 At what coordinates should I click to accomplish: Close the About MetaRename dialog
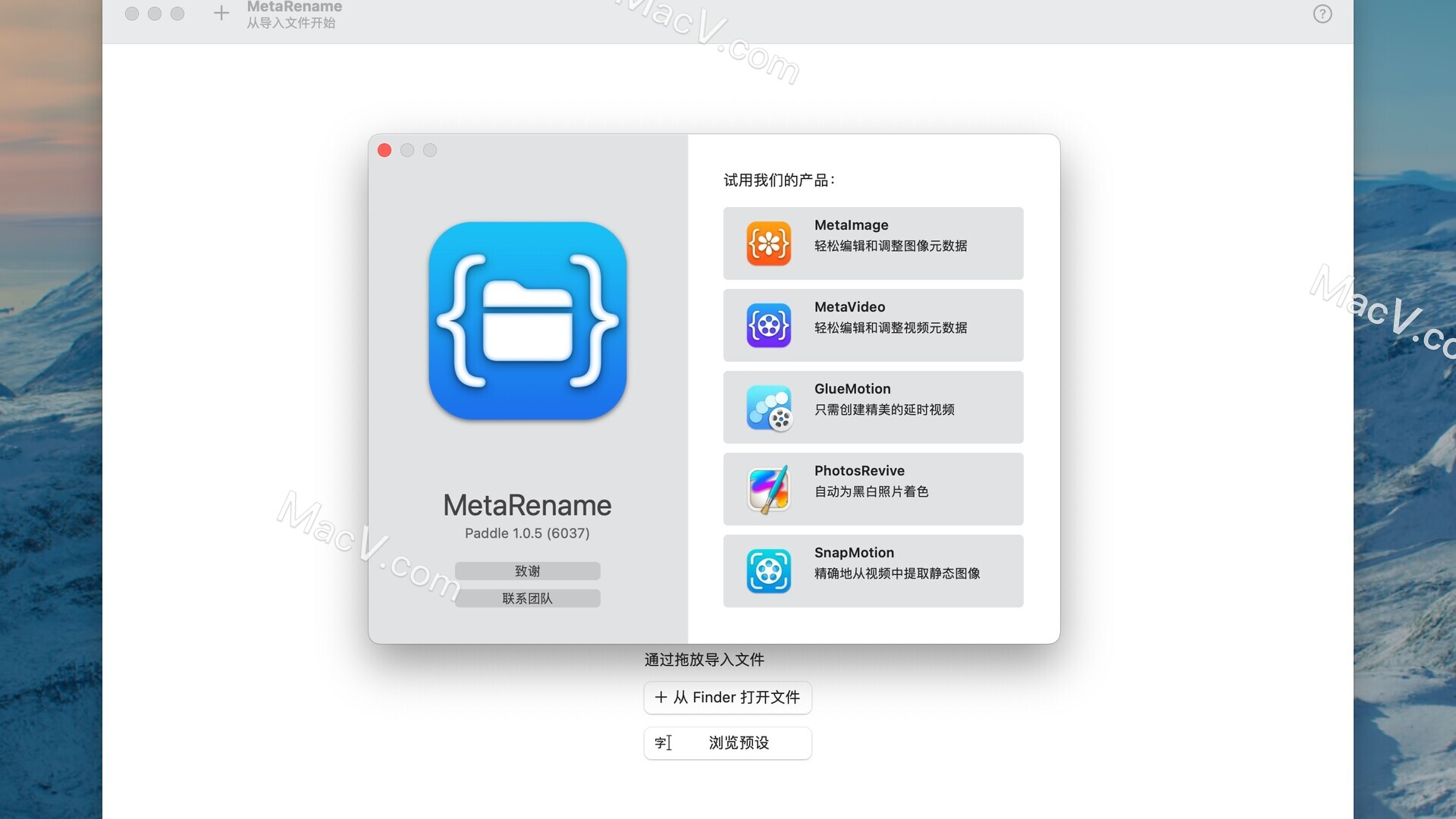(384, 150)
